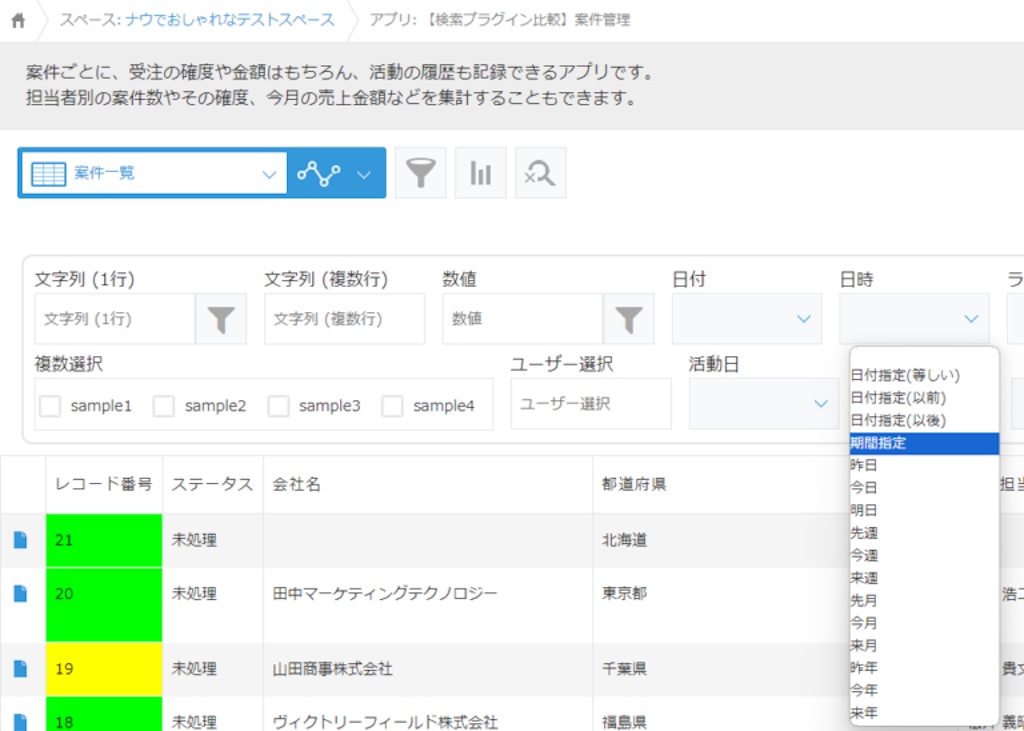
Task: Click the funnel button beside 数値 field
Action: click(x=629, y=319)
